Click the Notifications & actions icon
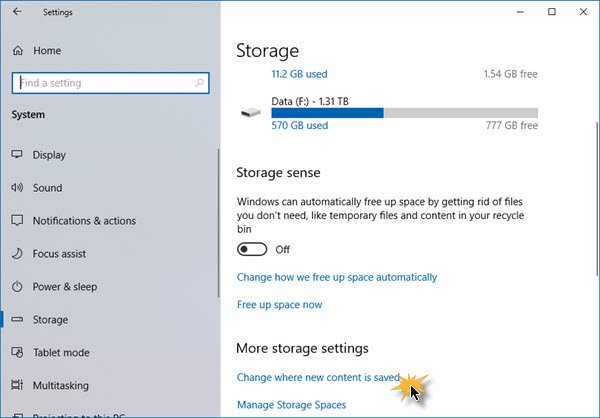The image size is (600, 418). (x=17, y=221)
